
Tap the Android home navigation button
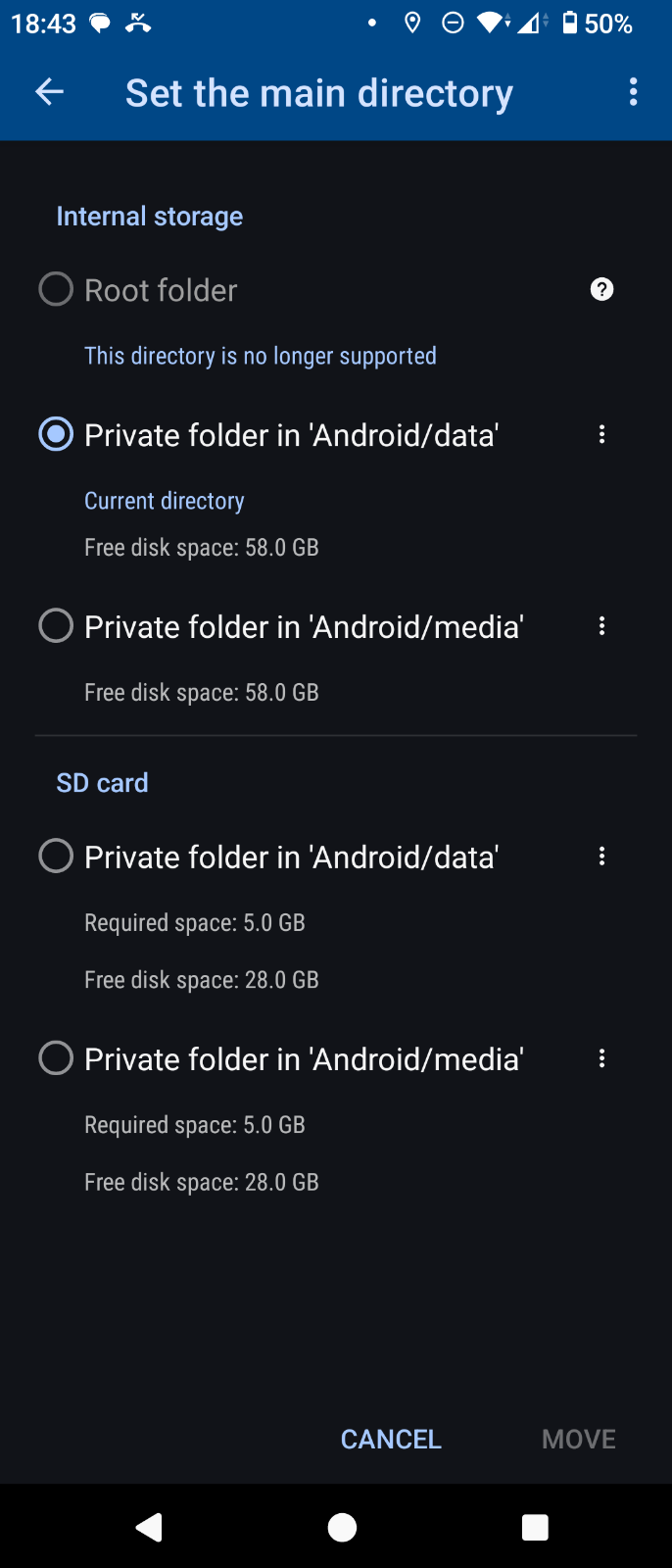342,1527
